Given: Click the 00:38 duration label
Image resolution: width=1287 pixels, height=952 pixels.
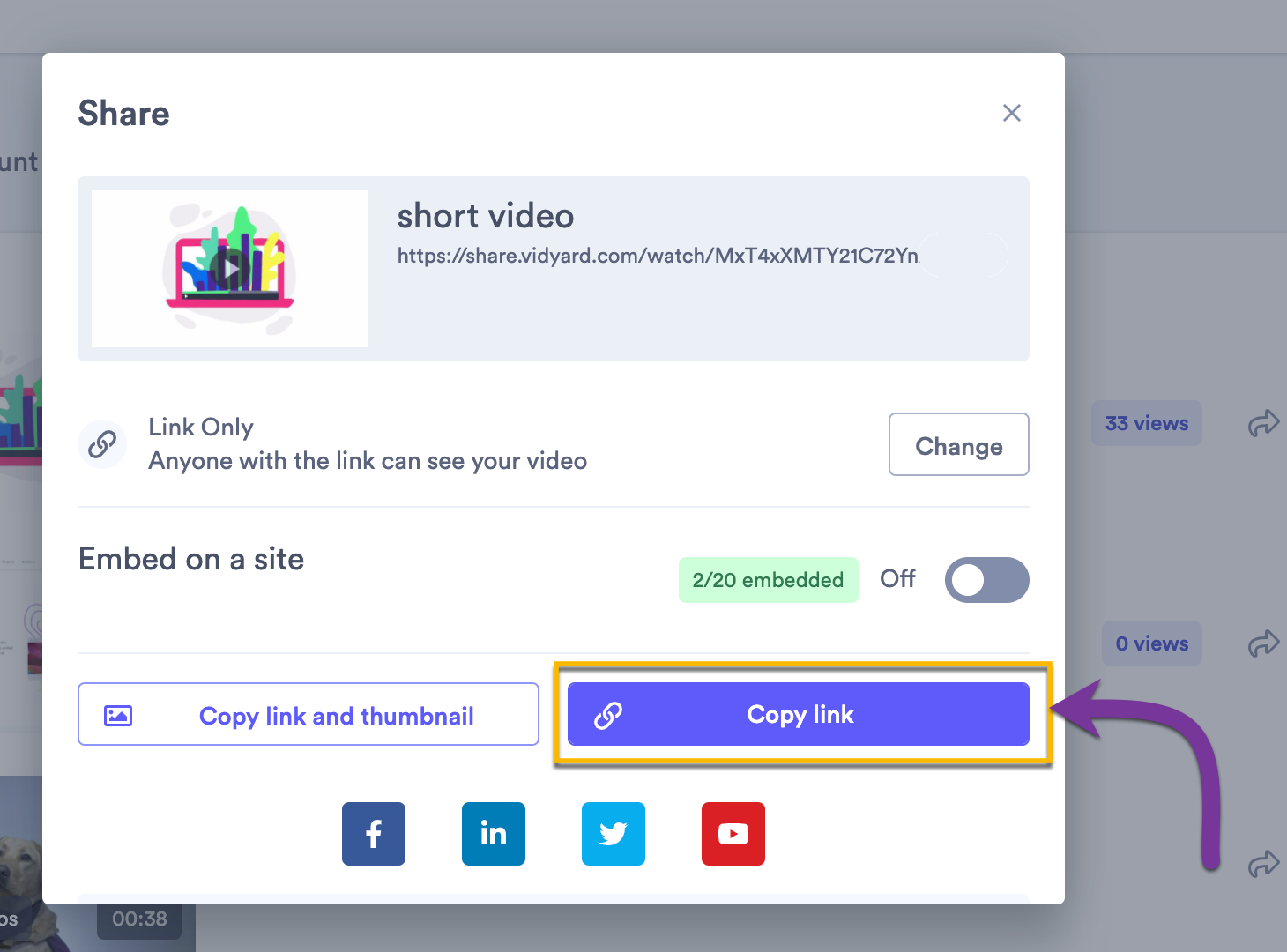Looking at the screenshot, I should pos(139,919).
